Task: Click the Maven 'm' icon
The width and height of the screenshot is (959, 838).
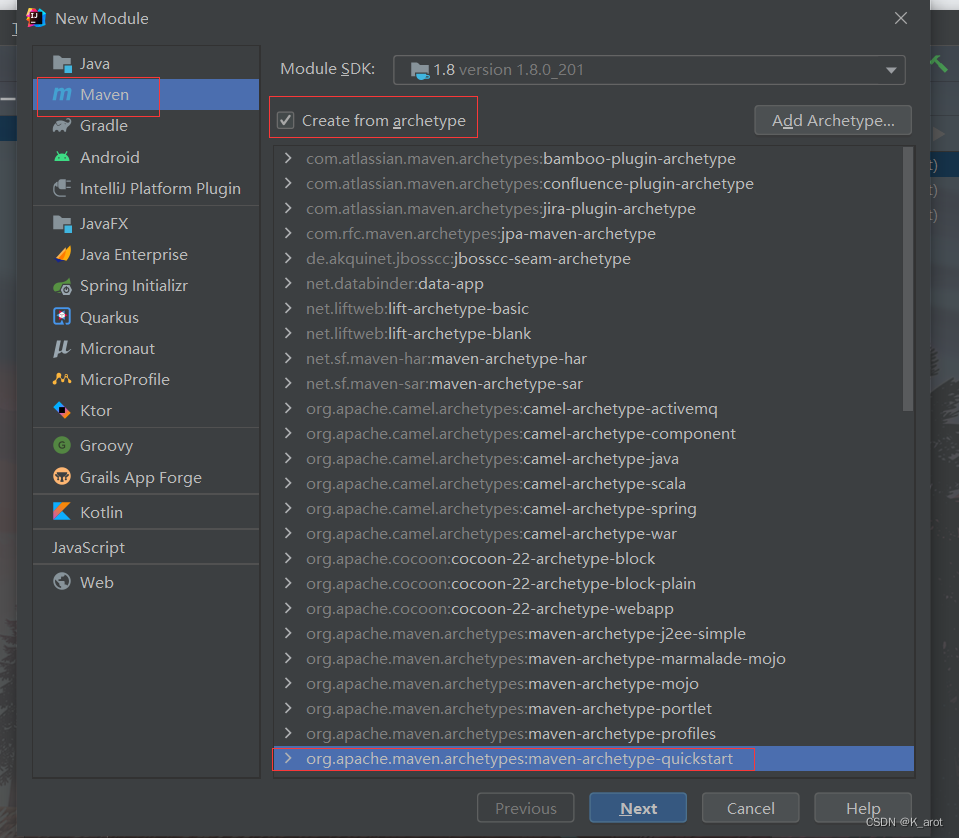Action: [x=62, y=94]
